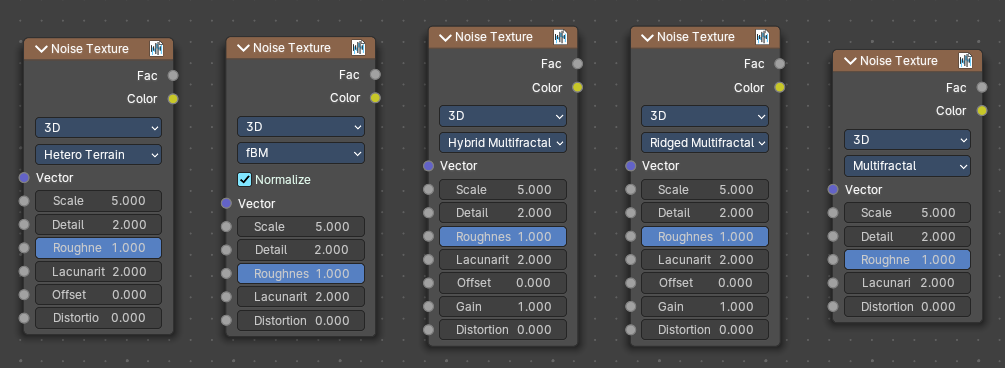The image size is (1005, 368).
Task: Uncheck the Normalize checkbox on fBM node
Action: (244, 180)
